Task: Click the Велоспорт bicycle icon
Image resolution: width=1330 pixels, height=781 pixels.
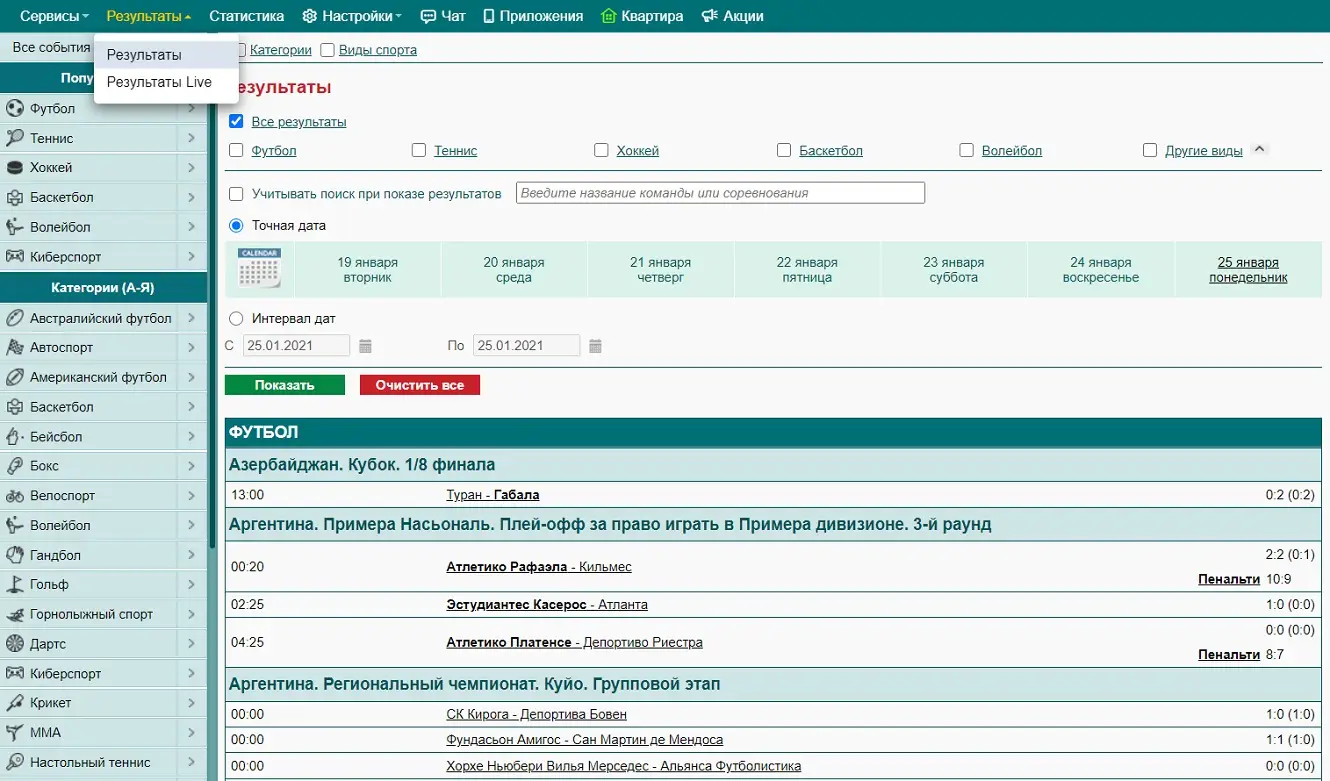Action: [x=15, y=496]
